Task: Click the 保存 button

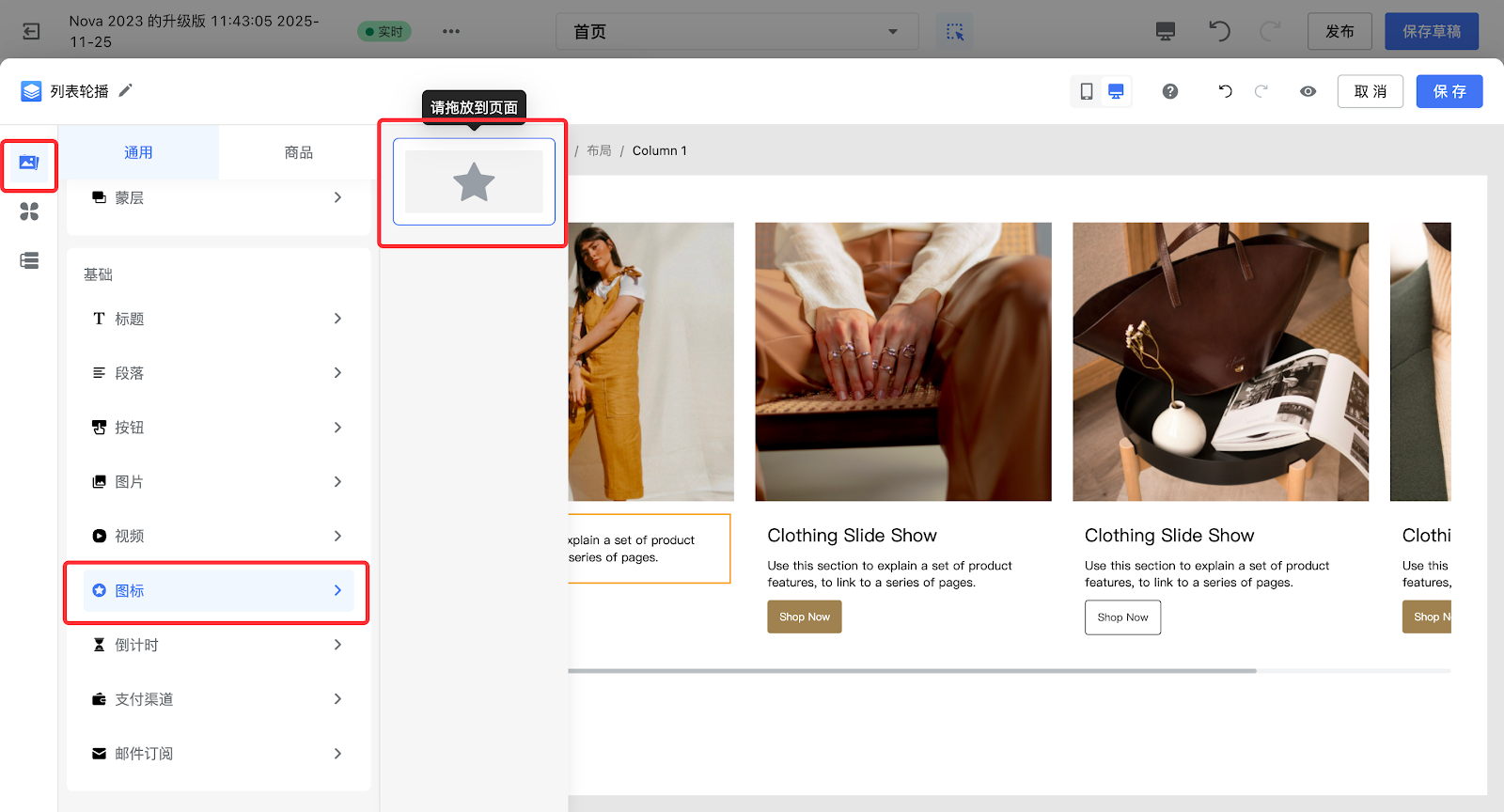Action: pos(1449,91)
